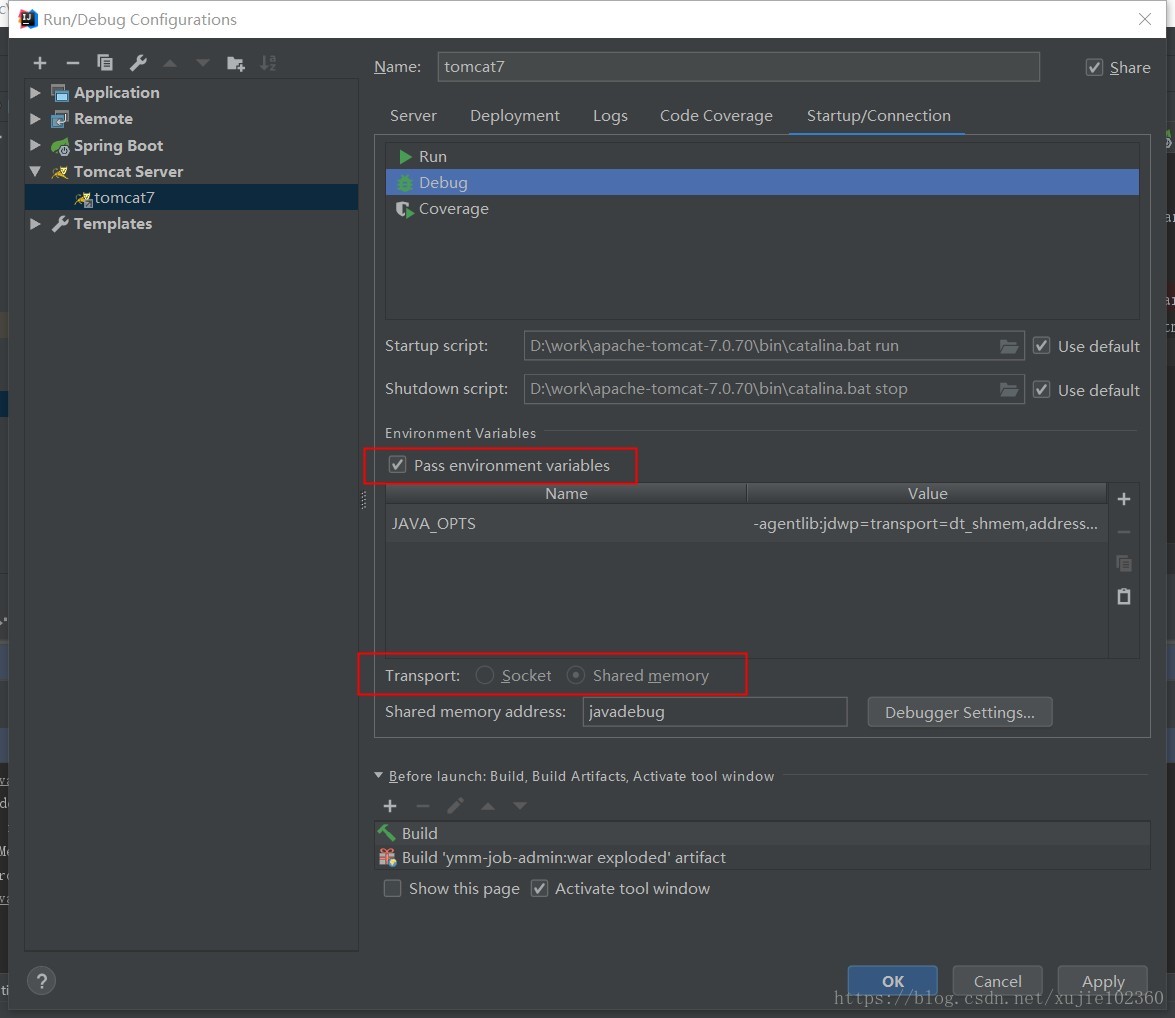Click Value column header in variables table

click(x=927, y=493)
